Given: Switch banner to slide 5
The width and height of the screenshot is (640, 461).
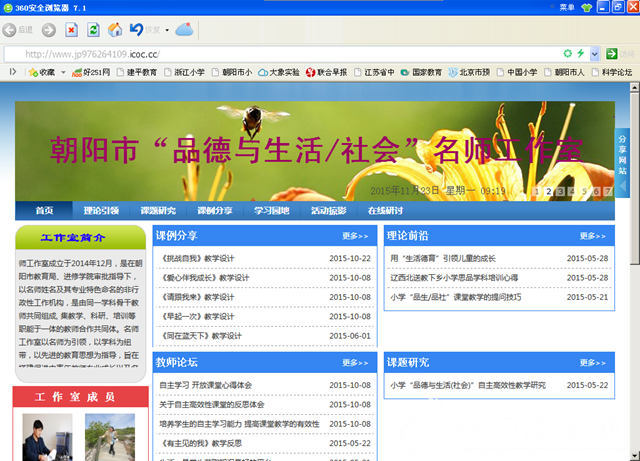Looking at the screenshot, I should point(585,191).
